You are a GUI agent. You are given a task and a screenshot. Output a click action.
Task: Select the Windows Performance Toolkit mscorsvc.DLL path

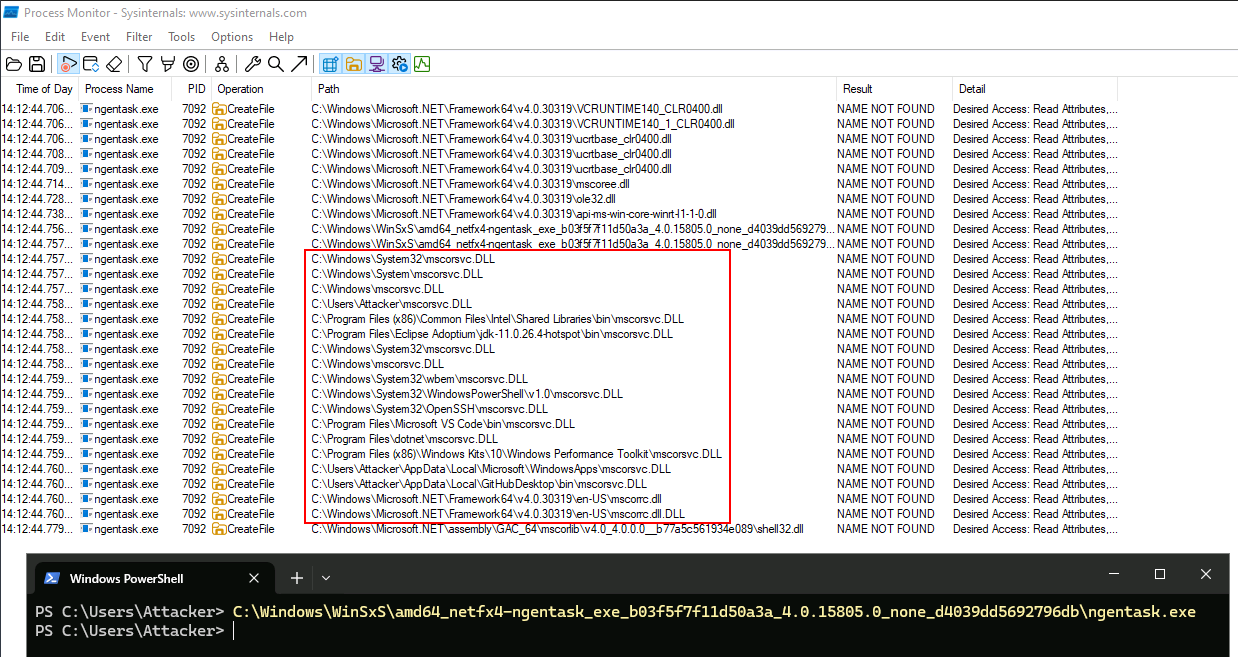[x=516, y=454]
